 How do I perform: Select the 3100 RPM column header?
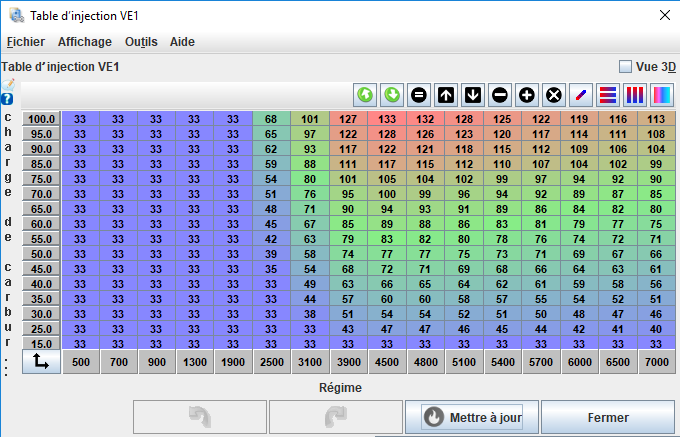(310, 362)
